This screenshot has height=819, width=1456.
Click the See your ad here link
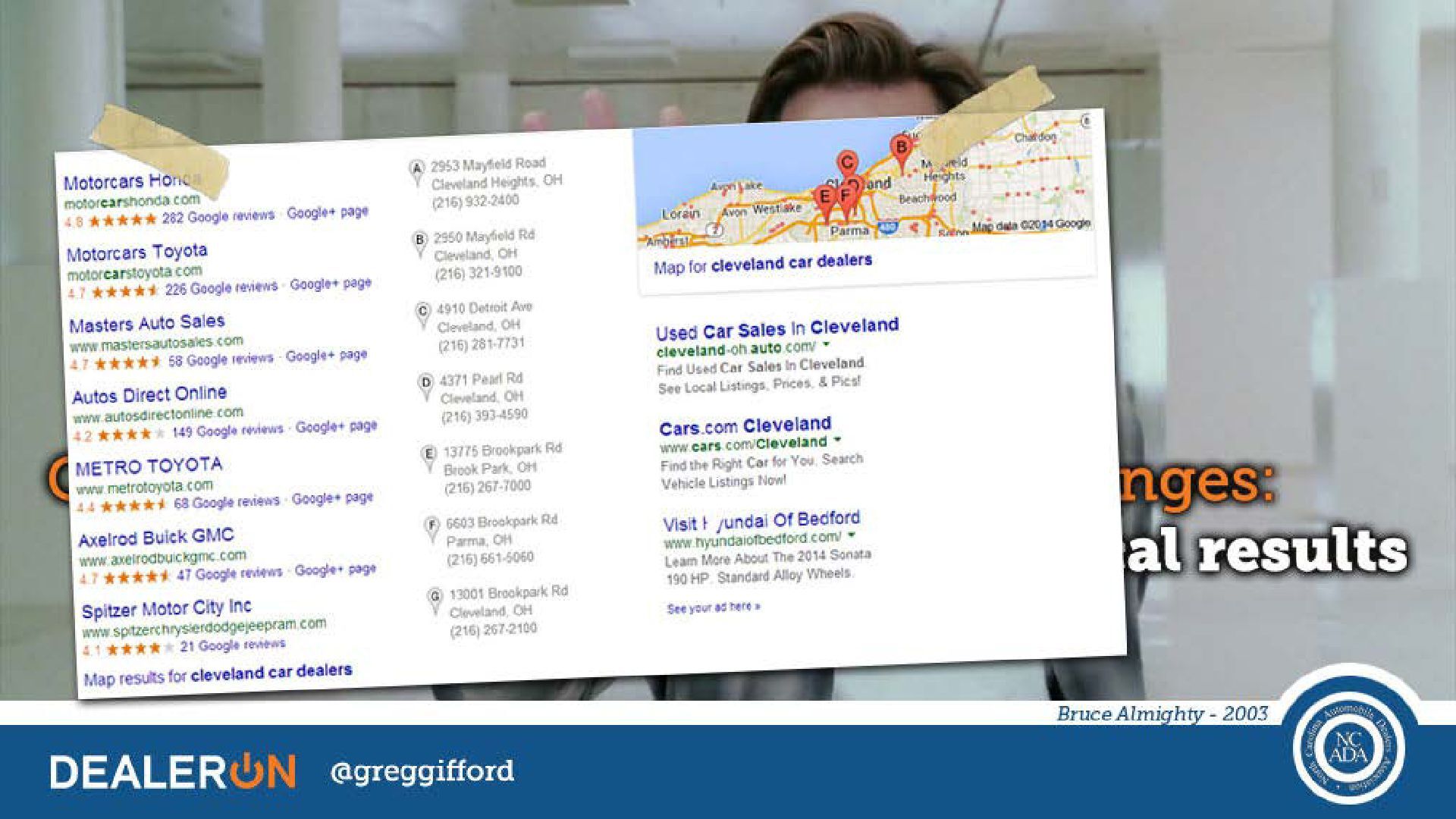(x=714, y=607)
